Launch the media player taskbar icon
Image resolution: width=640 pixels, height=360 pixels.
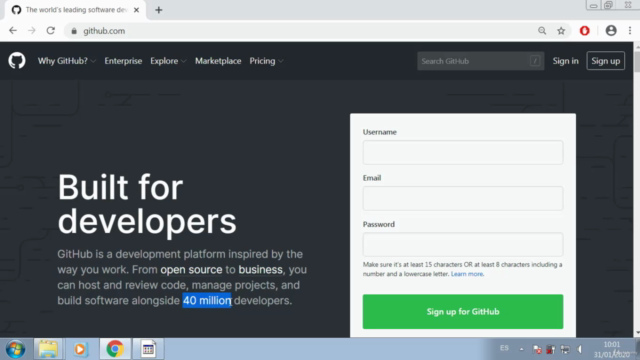coord(80,349)
